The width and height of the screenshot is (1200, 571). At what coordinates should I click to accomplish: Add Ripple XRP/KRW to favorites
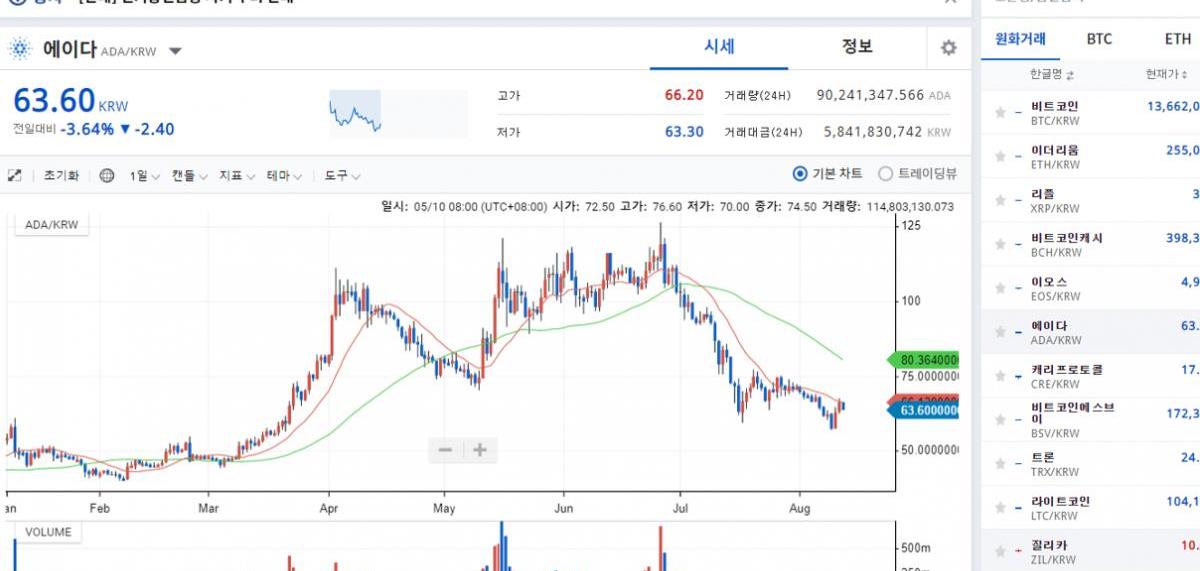click(1000, 201)
